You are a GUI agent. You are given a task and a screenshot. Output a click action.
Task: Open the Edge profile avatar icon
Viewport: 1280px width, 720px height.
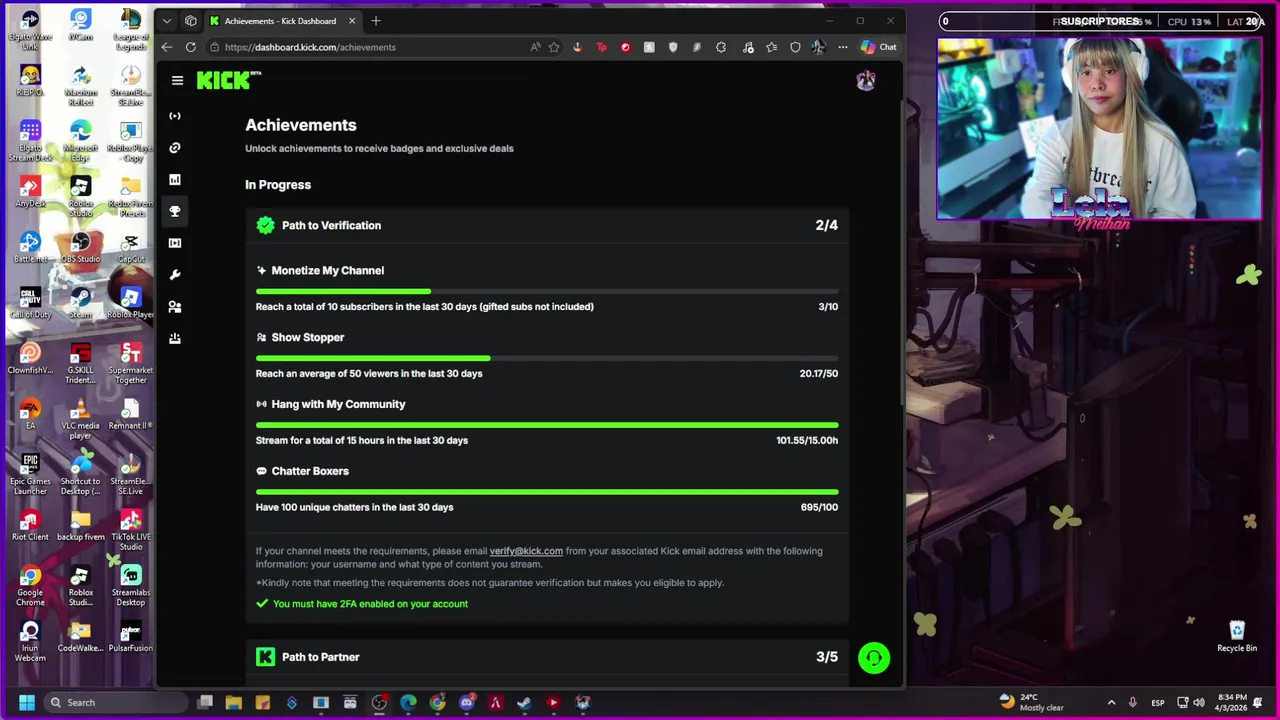[819, 47]
